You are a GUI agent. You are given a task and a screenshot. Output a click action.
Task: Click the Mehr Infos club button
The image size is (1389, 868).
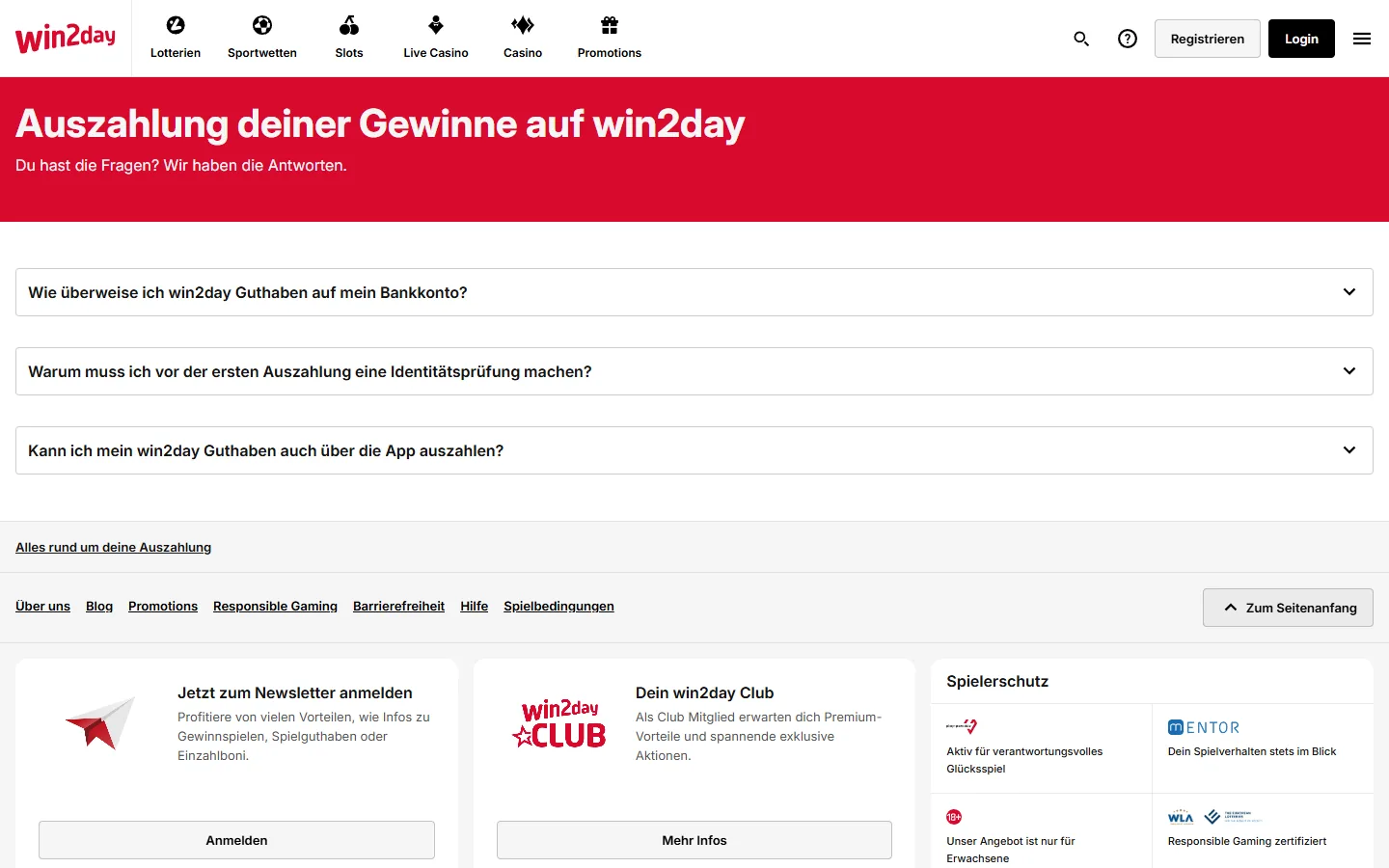tap(694, 840)
